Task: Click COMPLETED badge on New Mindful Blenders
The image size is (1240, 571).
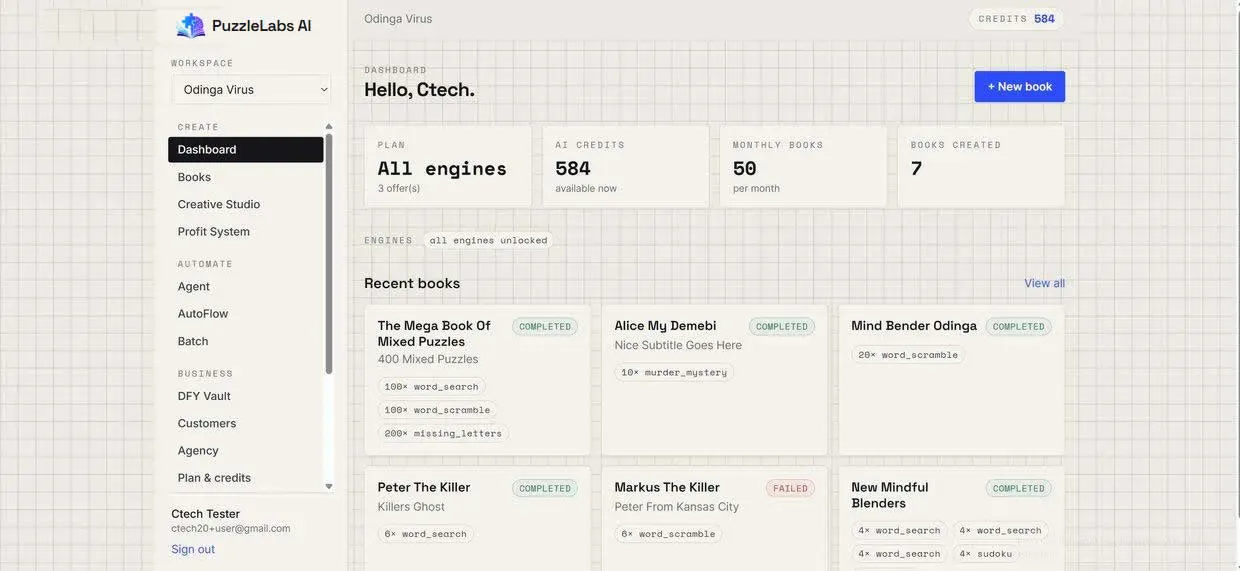Action: 1018,489
